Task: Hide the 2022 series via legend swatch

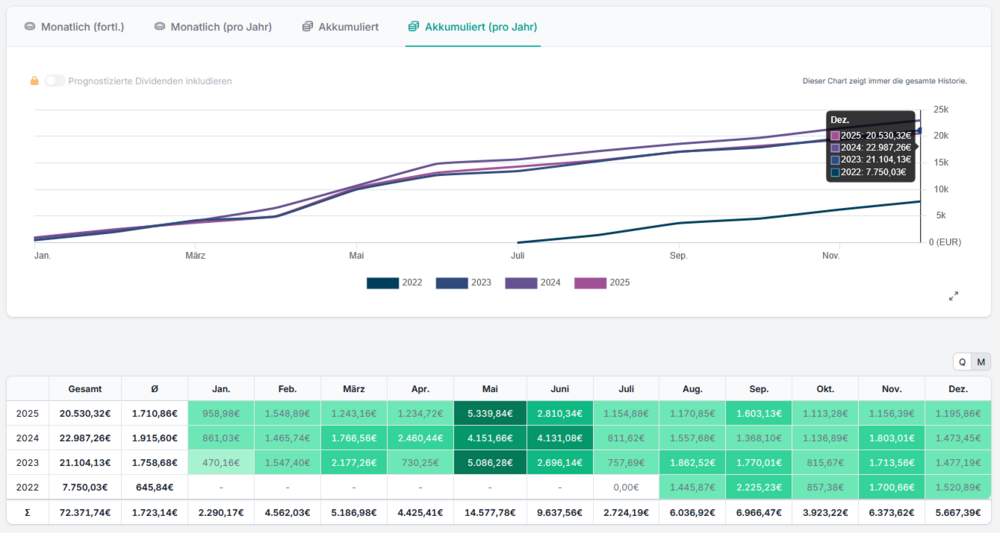Action: [382, 283]
